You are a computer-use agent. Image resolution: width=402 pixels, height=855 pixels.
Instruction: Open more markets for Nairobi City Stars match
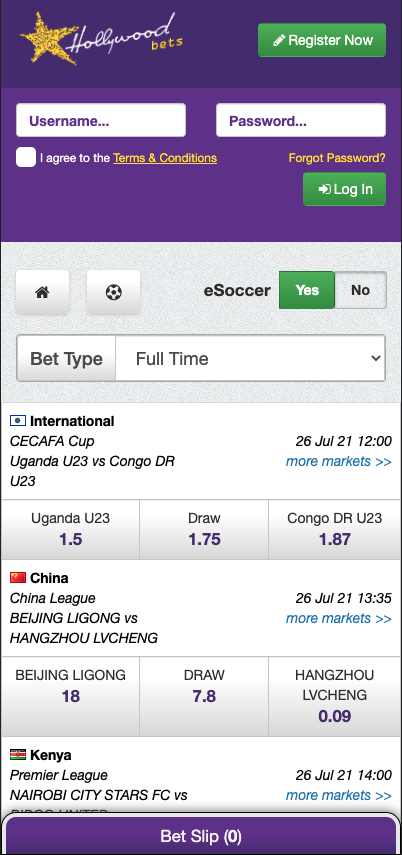click(339, 795)
